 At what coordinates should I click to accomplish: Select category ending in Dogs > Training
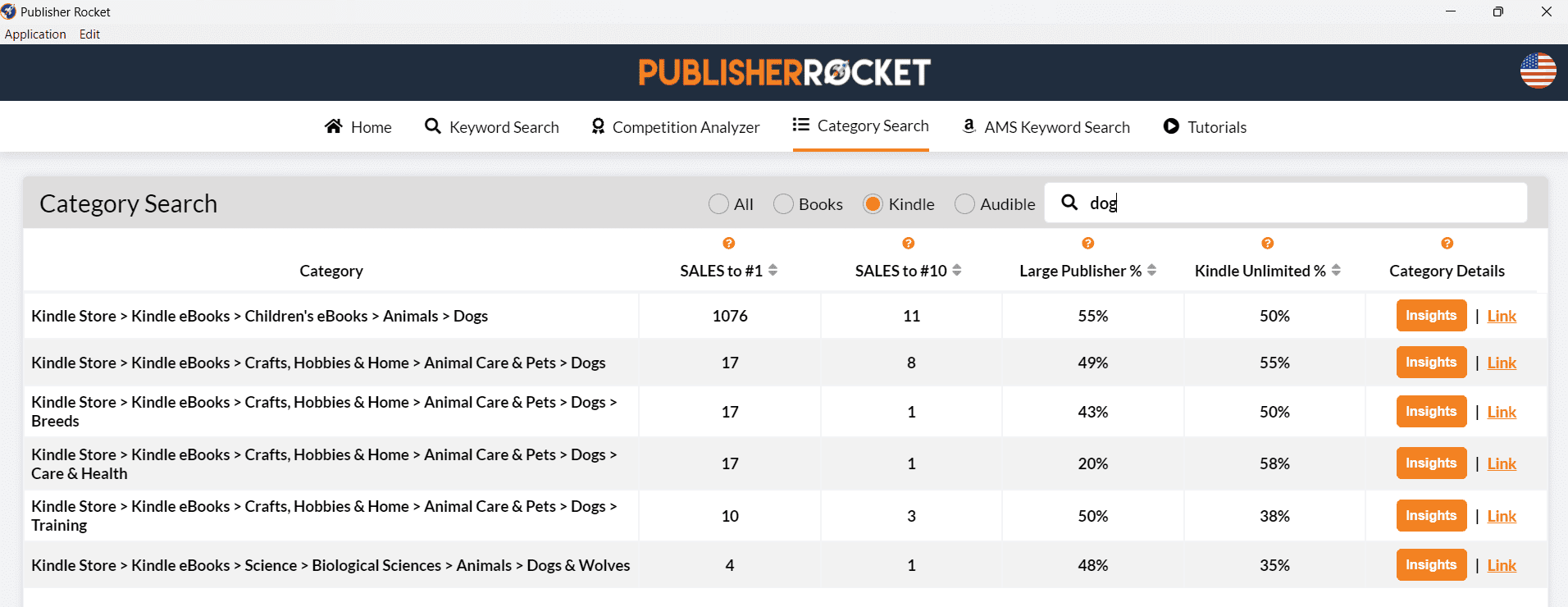coord(324,516)
